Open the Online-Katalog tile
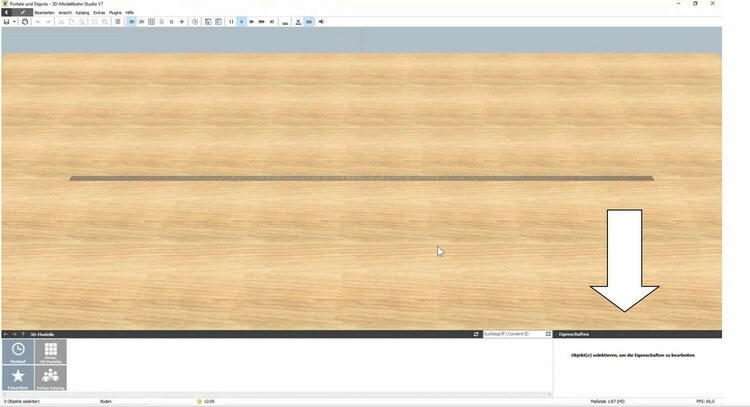The width and height of the screenshot is (750, 407). tap(51, 378)
